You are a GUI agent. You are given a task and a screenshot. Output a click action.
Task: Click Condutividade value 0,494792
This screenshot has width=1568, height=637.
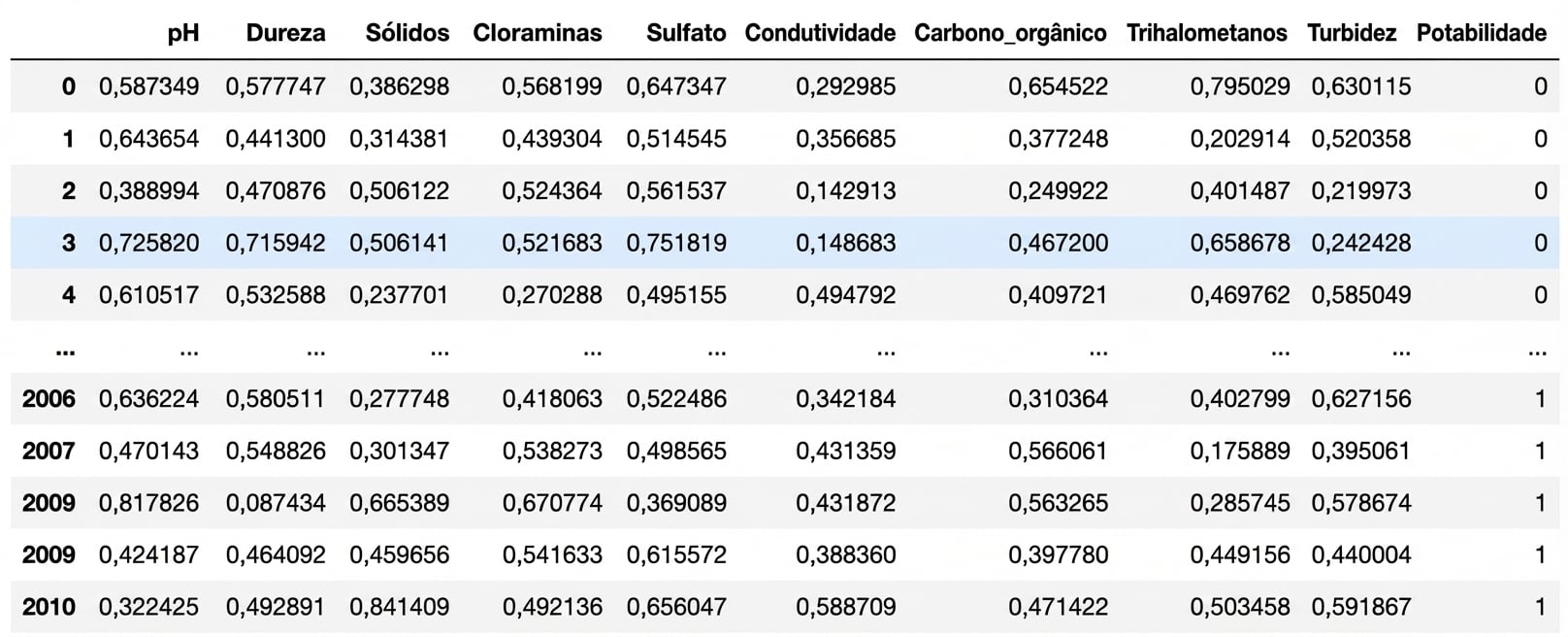pyautogui.click(x=846, y=294)
